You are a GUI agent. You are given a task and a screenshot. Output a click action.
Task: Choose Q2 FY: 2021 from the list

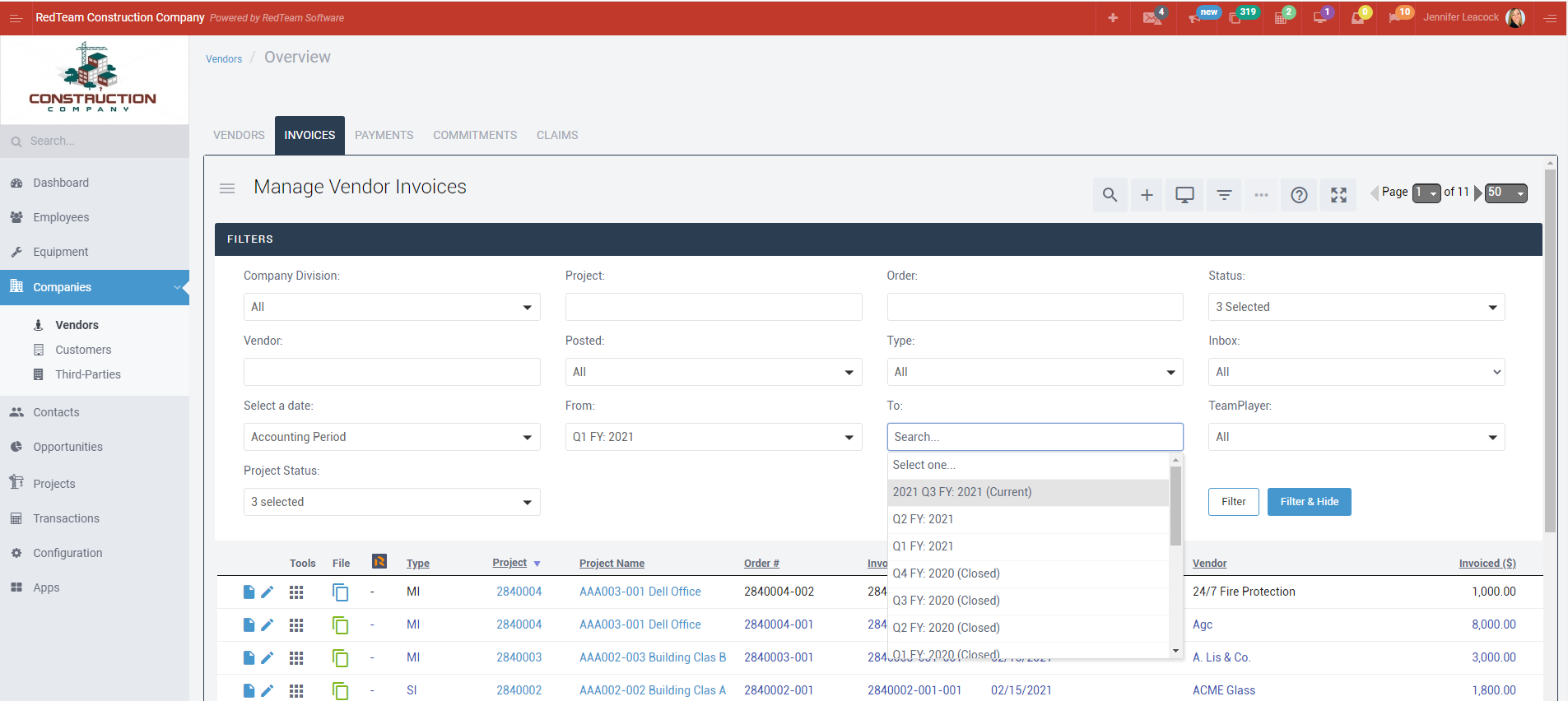coord(923,519)
